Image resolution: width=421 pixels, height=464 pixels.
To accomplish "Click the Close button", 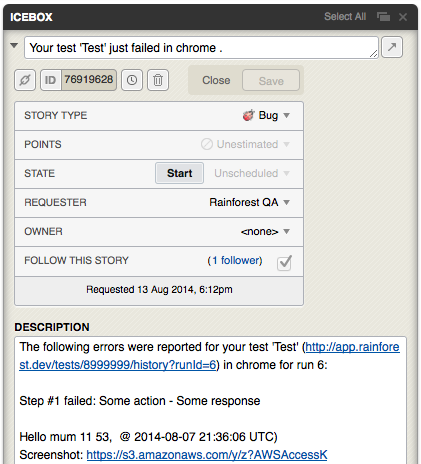I will pos(216,80).
